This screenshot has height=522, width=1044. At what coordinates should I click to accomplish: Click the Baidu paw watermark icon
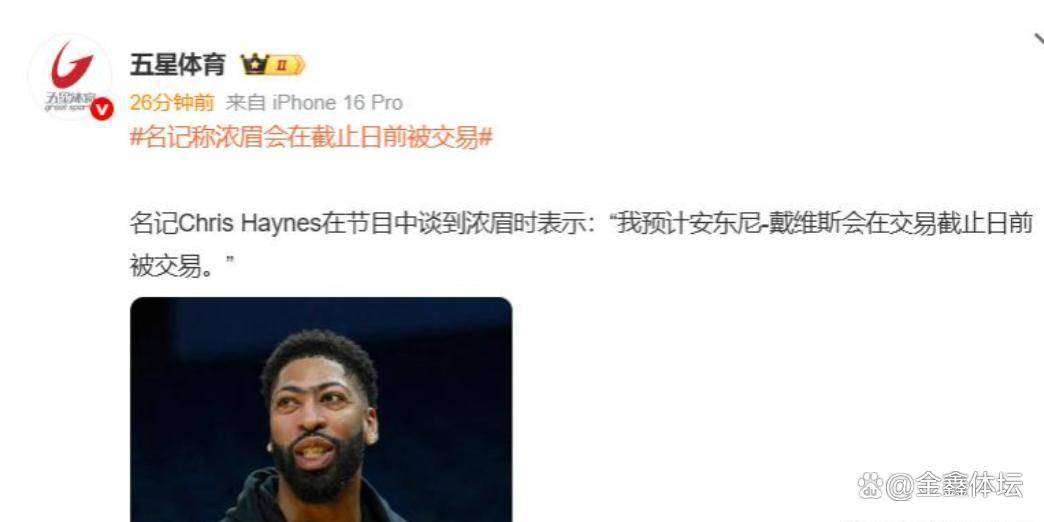coord(870,486)
